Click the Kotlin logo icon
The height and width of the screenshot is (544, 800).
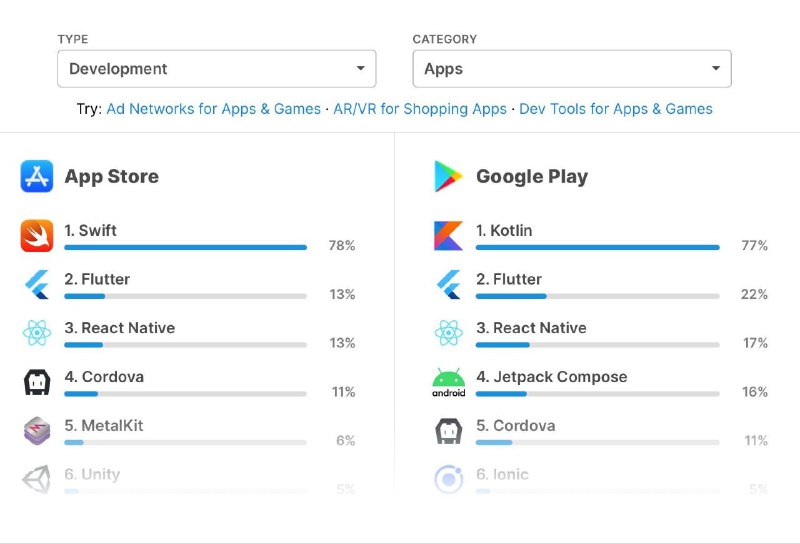pos(448,236)
